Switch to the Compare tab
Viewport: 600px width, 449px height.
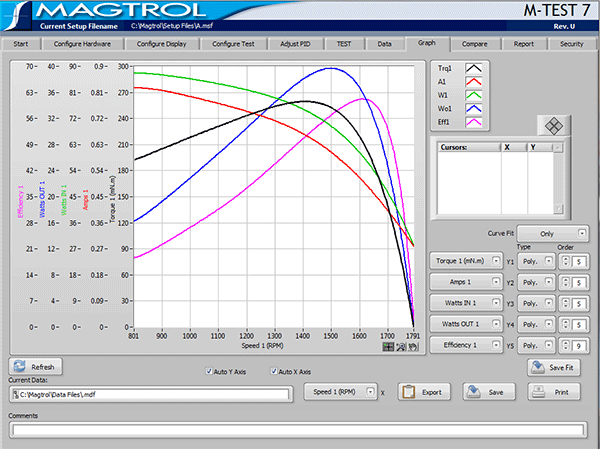pyautogui.click(x=474, y=44)
